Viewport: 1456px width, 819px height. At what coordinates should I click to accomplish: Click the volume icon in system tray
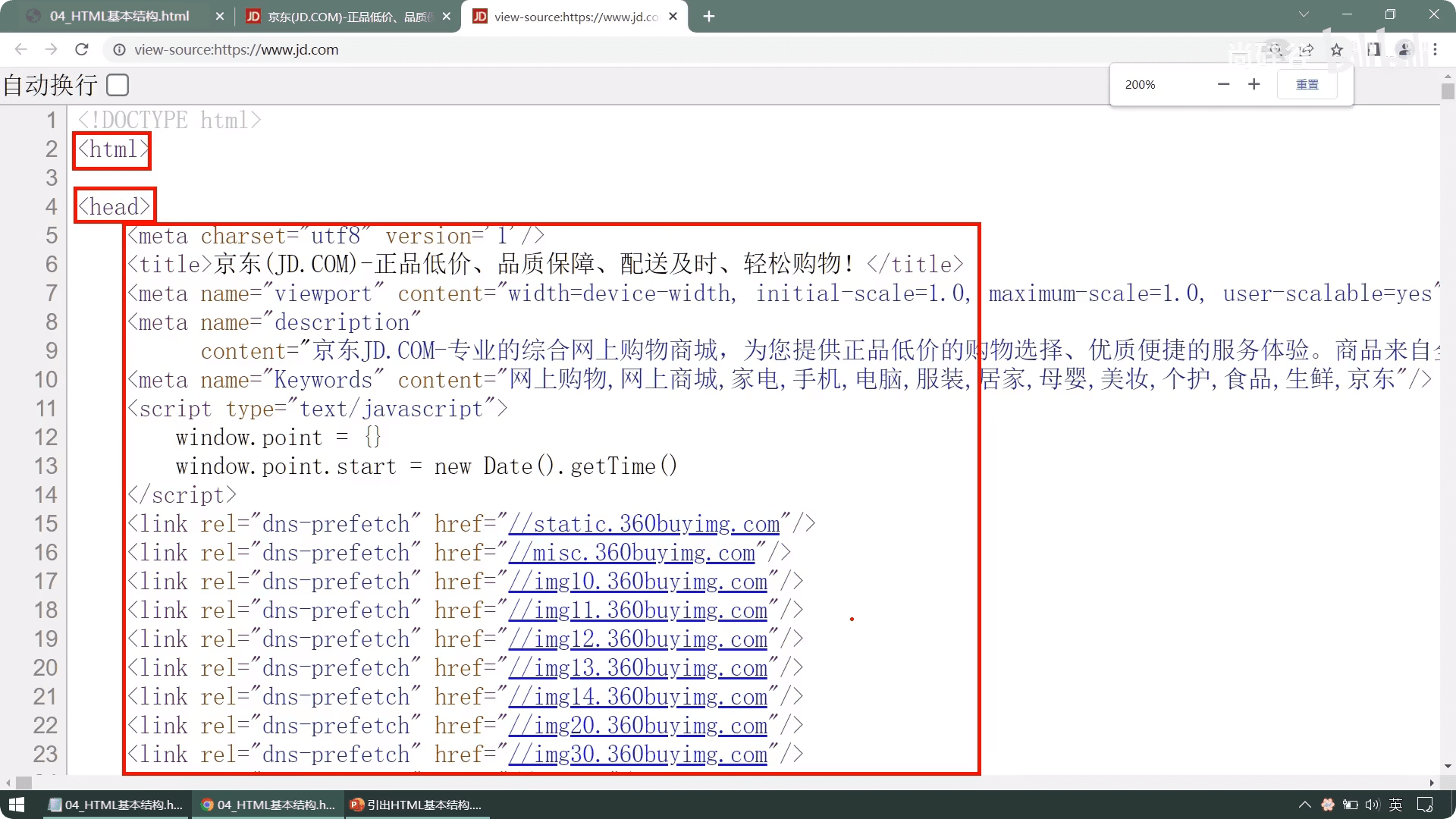[x=1372, y=805]
